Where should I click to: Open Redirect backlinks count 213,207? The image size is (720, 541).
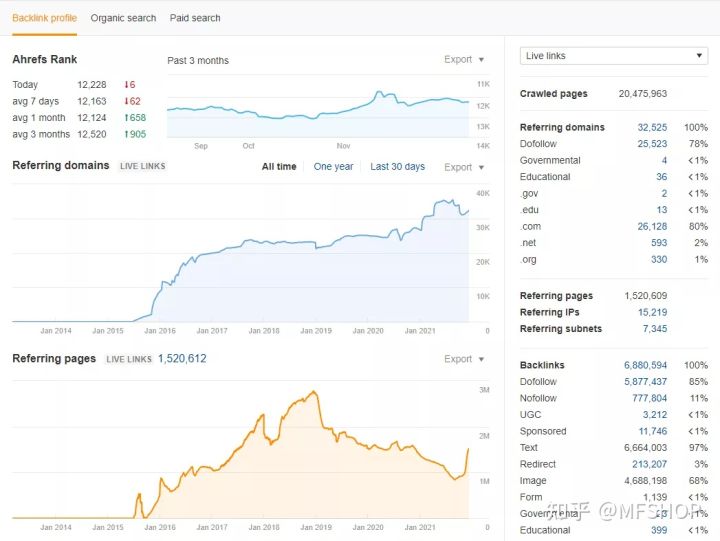click(649, 465)
